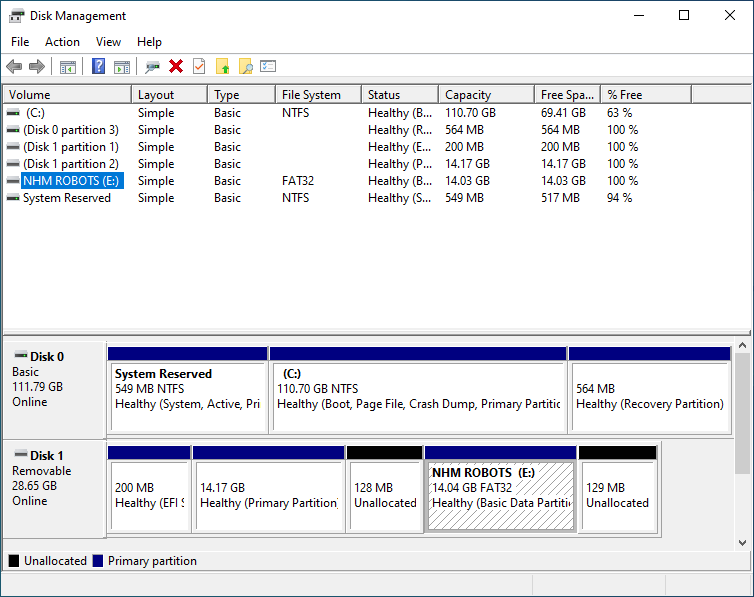Click the 69.41 GB free space cell
Screen dimensions: 754x597
(x=563, y=112)
